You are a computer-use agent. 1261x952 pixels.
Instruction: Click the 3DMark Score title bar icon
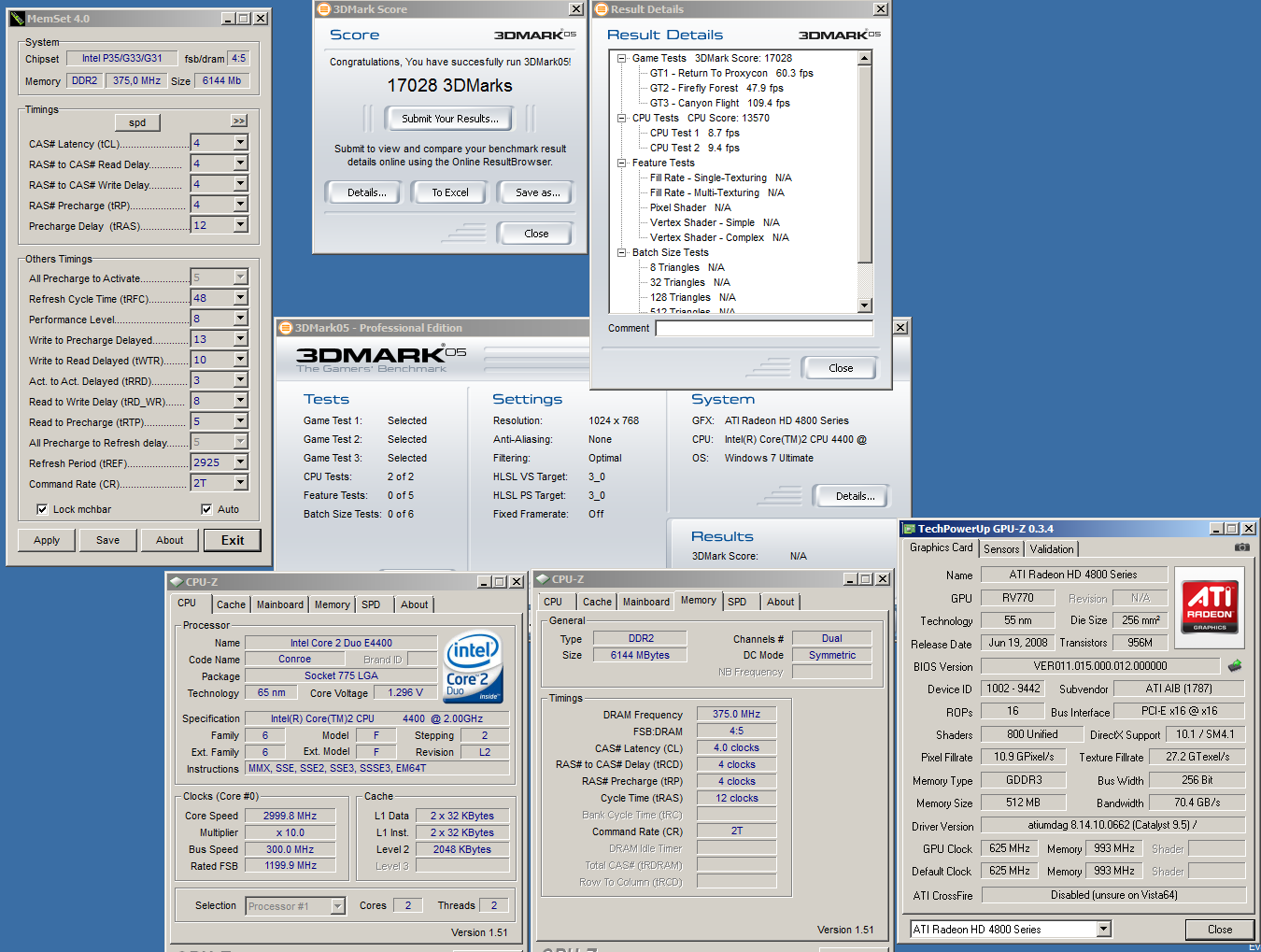click(324, 9)
